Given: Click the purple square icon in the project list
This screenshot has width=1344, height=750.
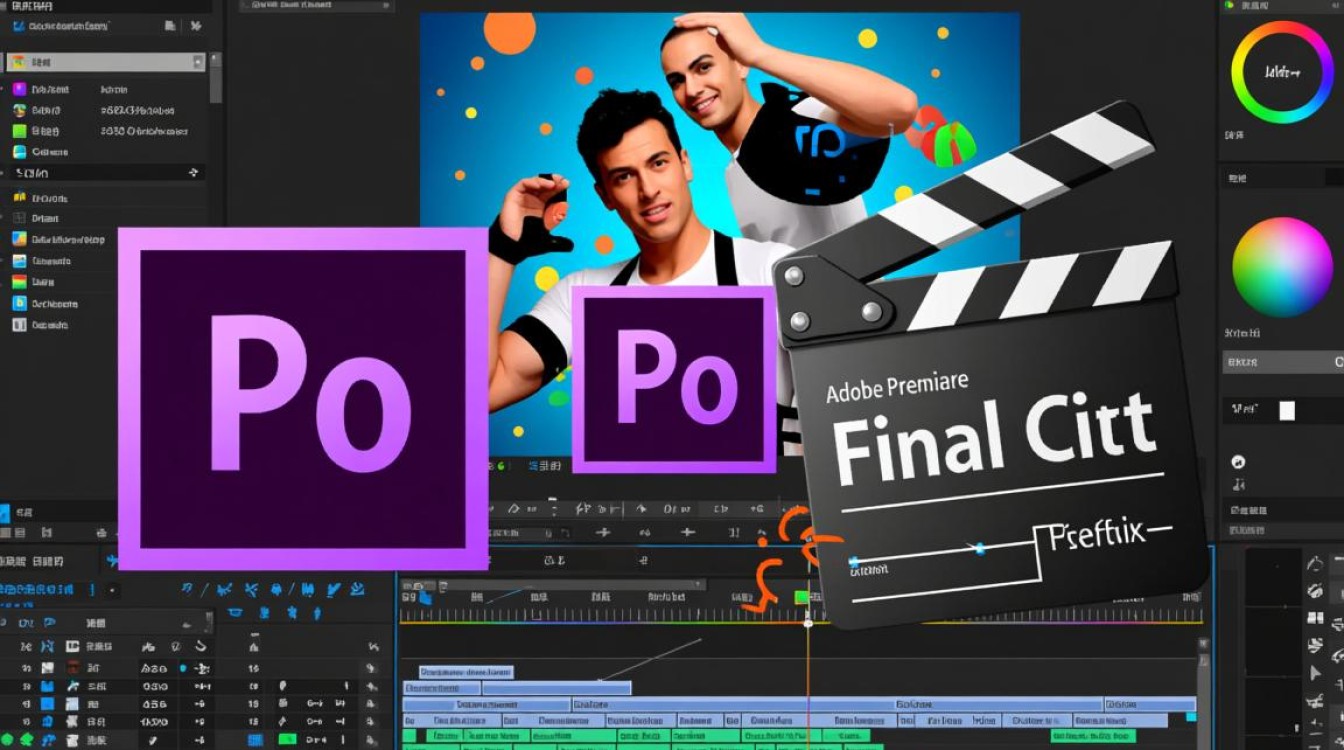Looking at the screenshot, I should (x=19, y=89).
